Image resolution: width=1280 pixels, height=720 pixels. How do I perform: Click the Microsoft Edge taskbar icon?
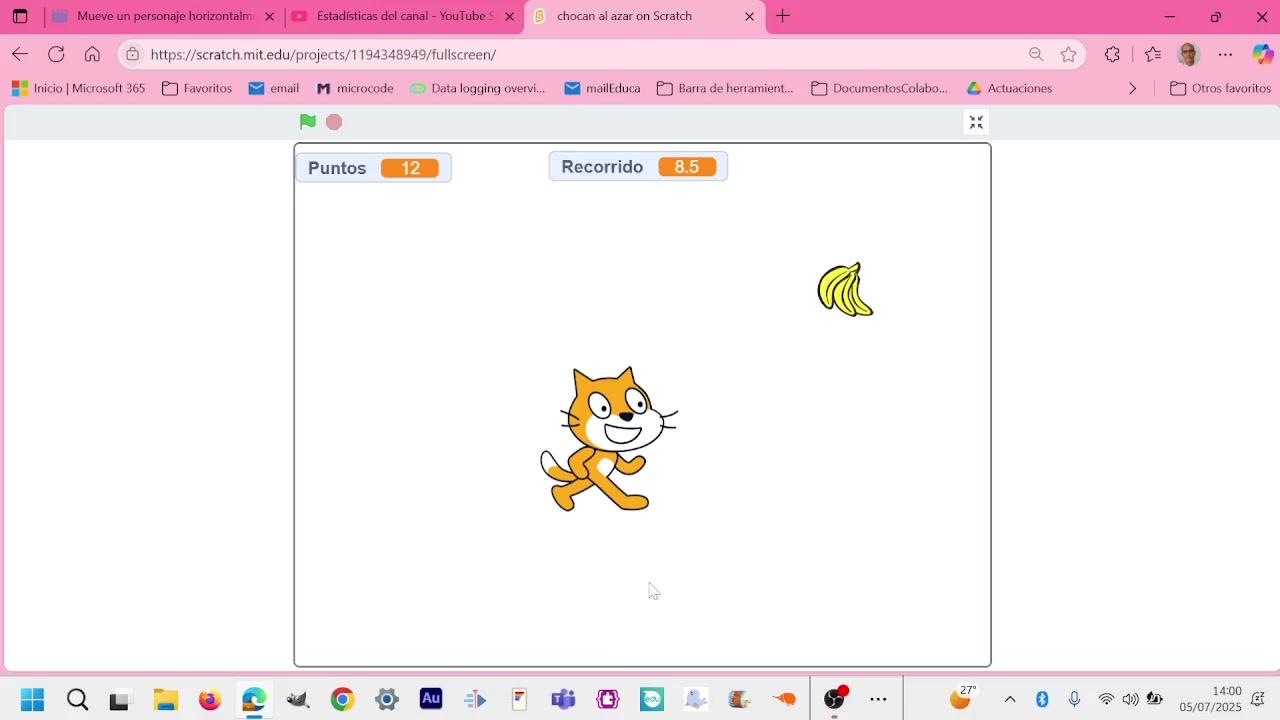[x=254, y=699]
